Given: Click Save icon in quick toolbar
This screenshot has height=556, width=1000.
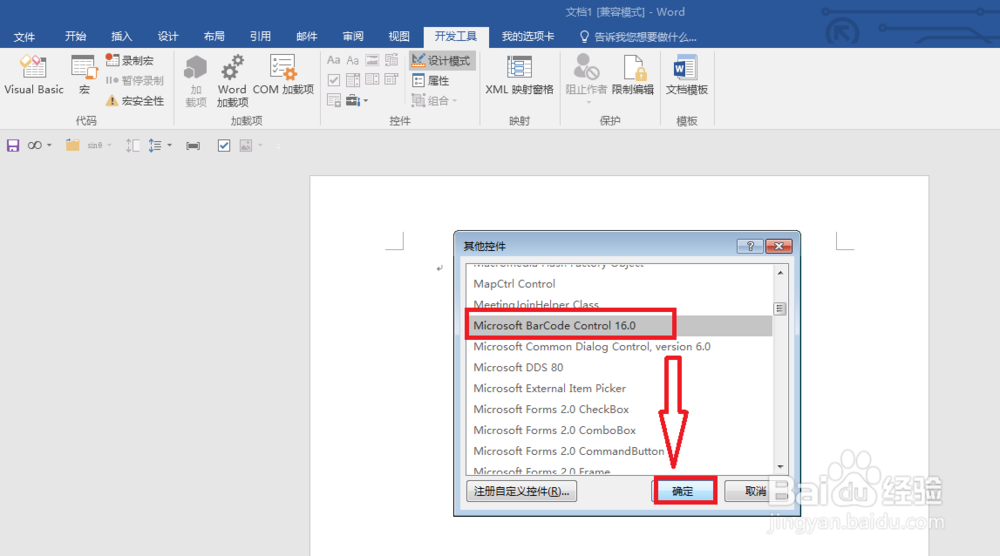Looking at the screenshot, I should 13,145.
